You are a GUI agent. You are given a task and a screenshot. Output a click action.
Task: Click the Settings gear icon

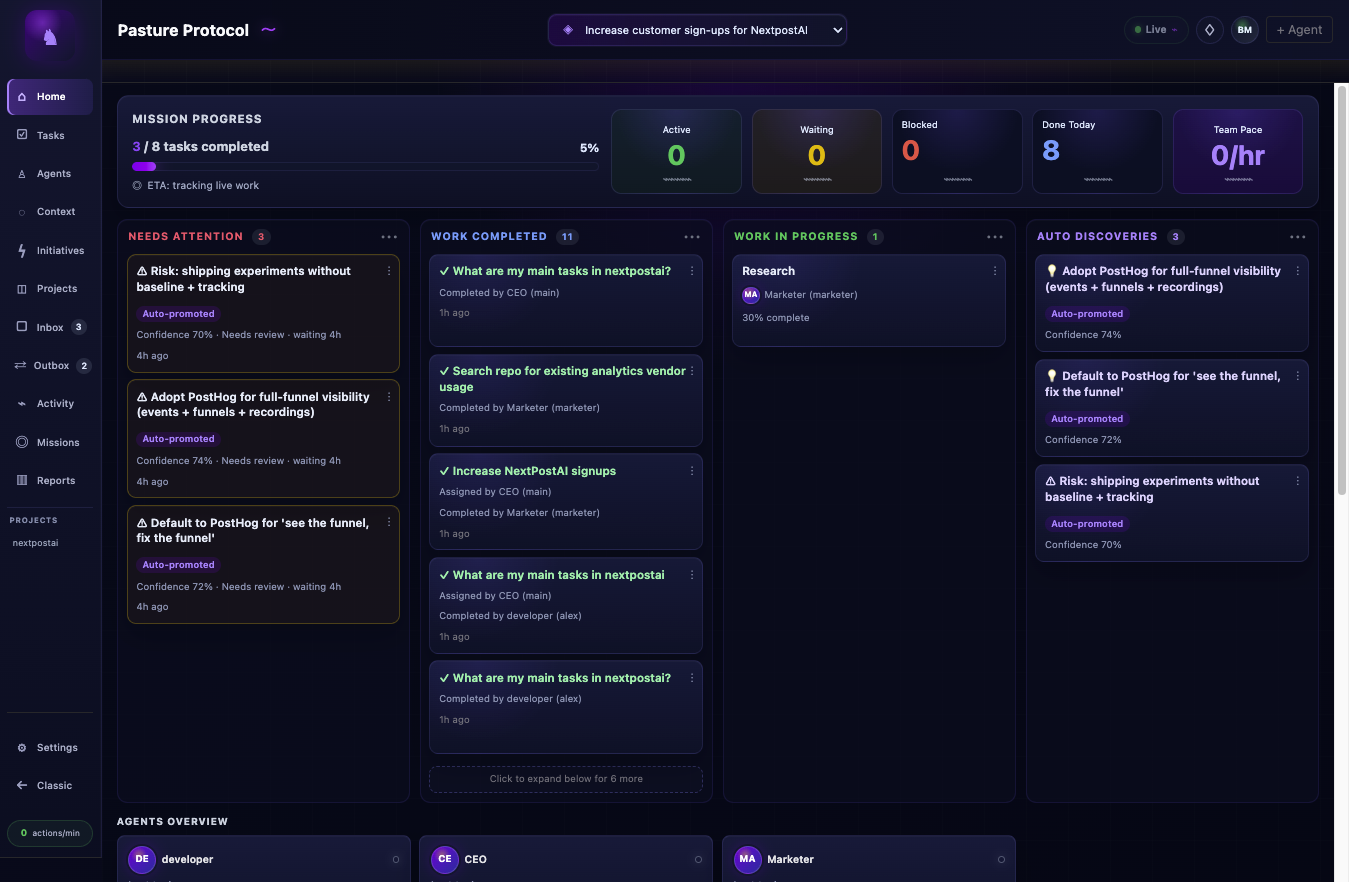click(22, 748)
